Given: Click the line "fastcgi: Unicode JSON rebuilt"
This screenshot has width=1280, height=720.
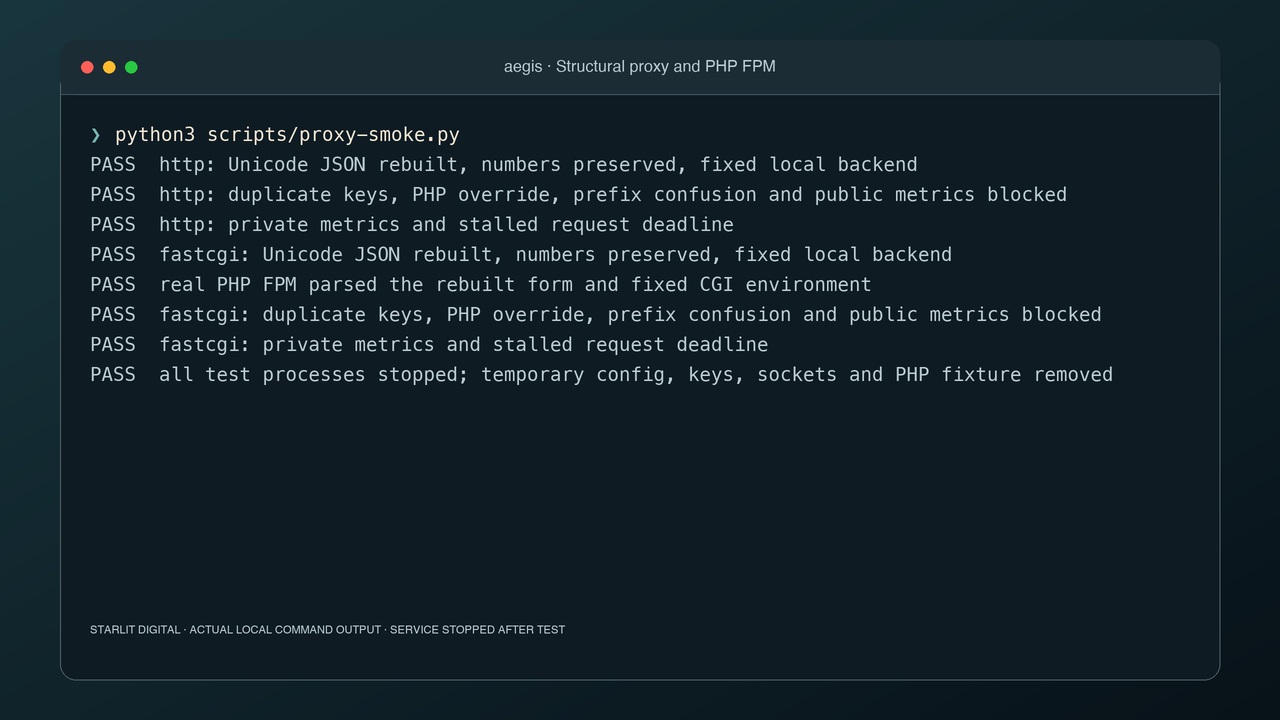Looking at the screenshot, I should (521, 255).
